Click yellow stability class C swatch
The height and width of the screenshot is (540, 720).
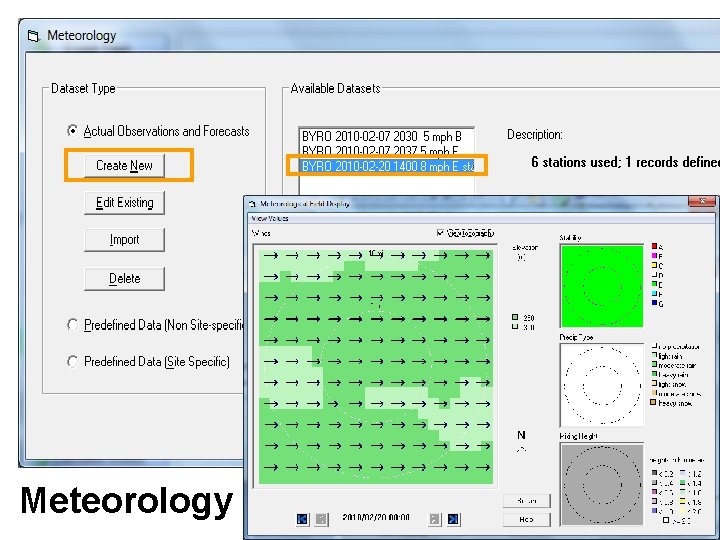click(x=655, y=265)
